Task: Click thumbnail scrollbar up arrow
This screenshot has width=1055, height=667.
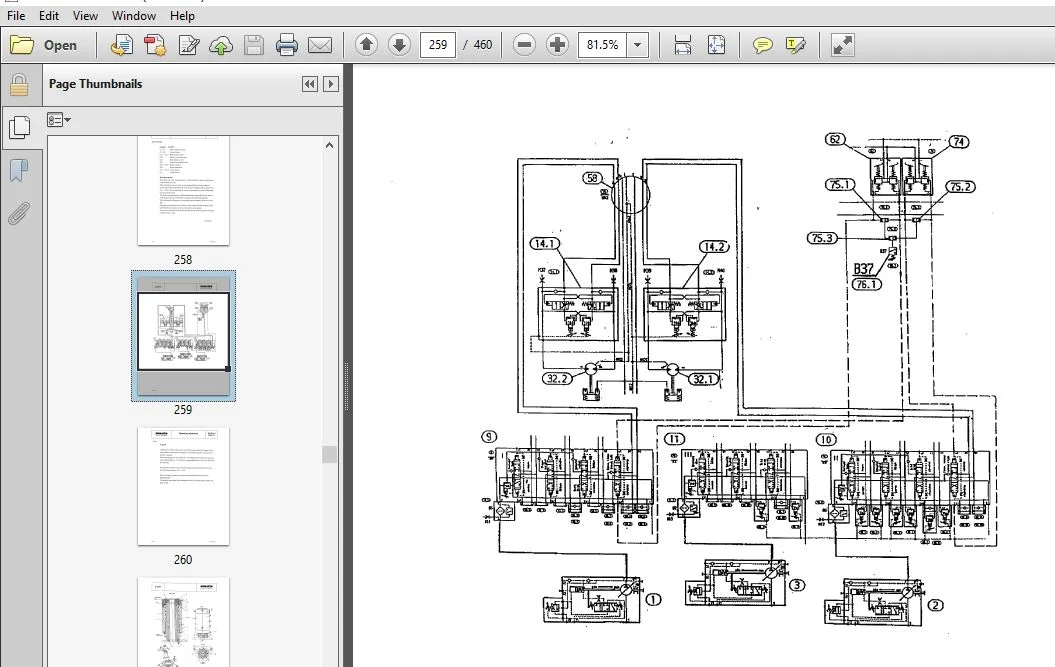Action: pyautogui.click(x=329, y=145)
